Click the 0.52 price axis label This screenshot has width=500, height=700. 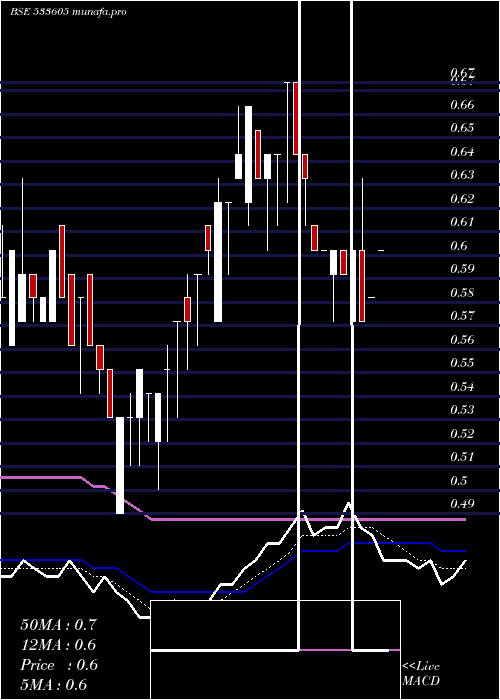[x=462, y=433]
